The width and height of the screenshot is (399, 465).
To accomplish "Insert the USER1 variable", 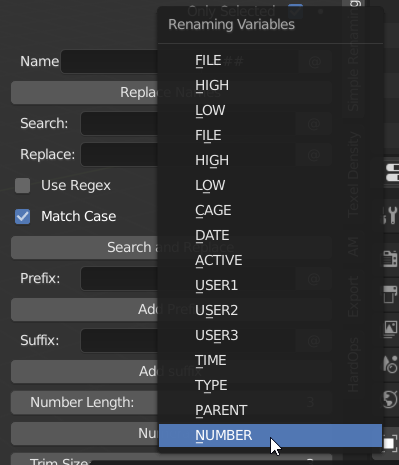I will 270,285.
